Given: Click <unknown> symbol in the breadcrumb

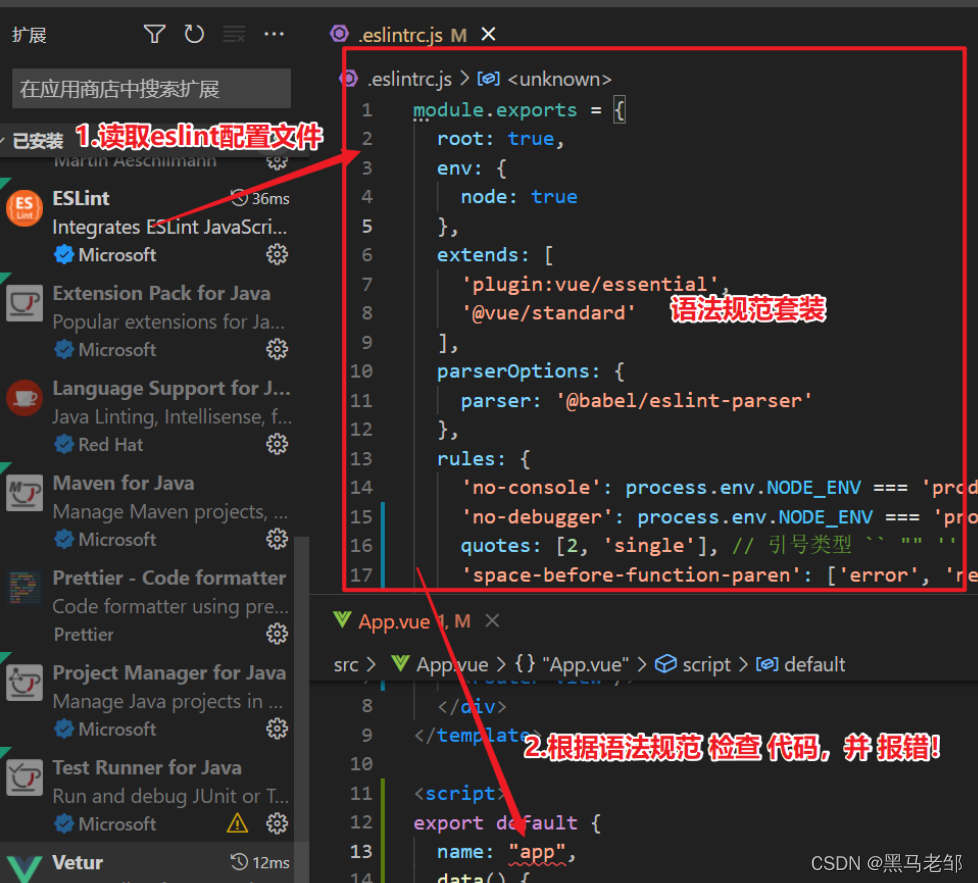Looking at the screenshot, I should [x=559, y=79].
